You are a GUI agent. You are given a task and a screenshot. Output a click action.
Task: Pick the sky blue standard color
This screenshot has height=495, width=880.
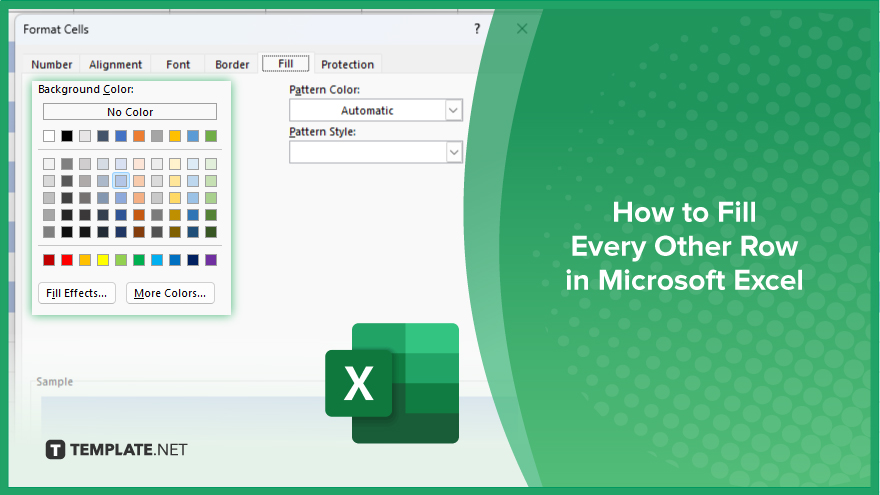pyautogui.click(x=157, y=260)
